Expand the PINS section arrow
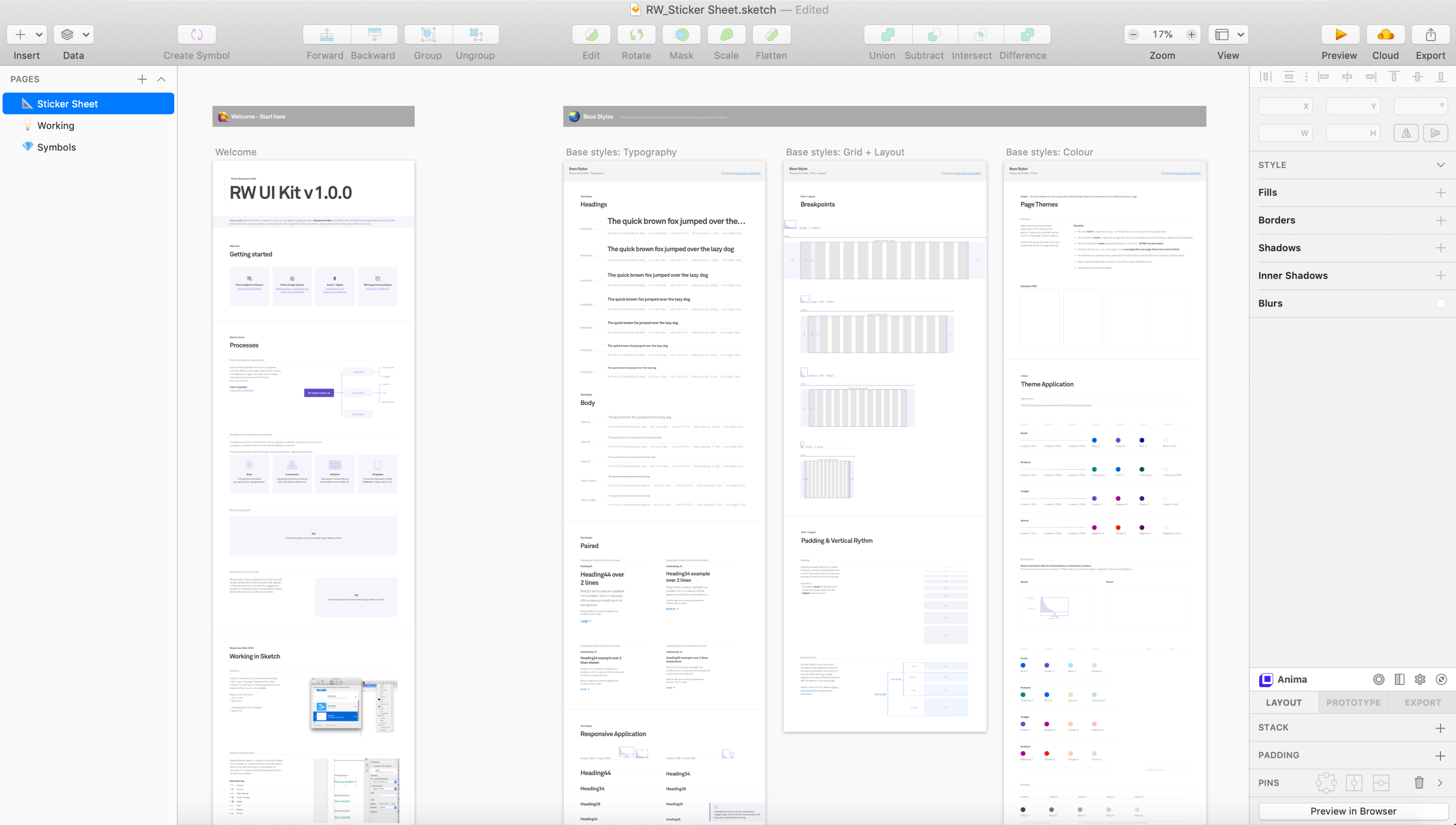This screenshot has height=825, width=1456. click(1441, 783)
